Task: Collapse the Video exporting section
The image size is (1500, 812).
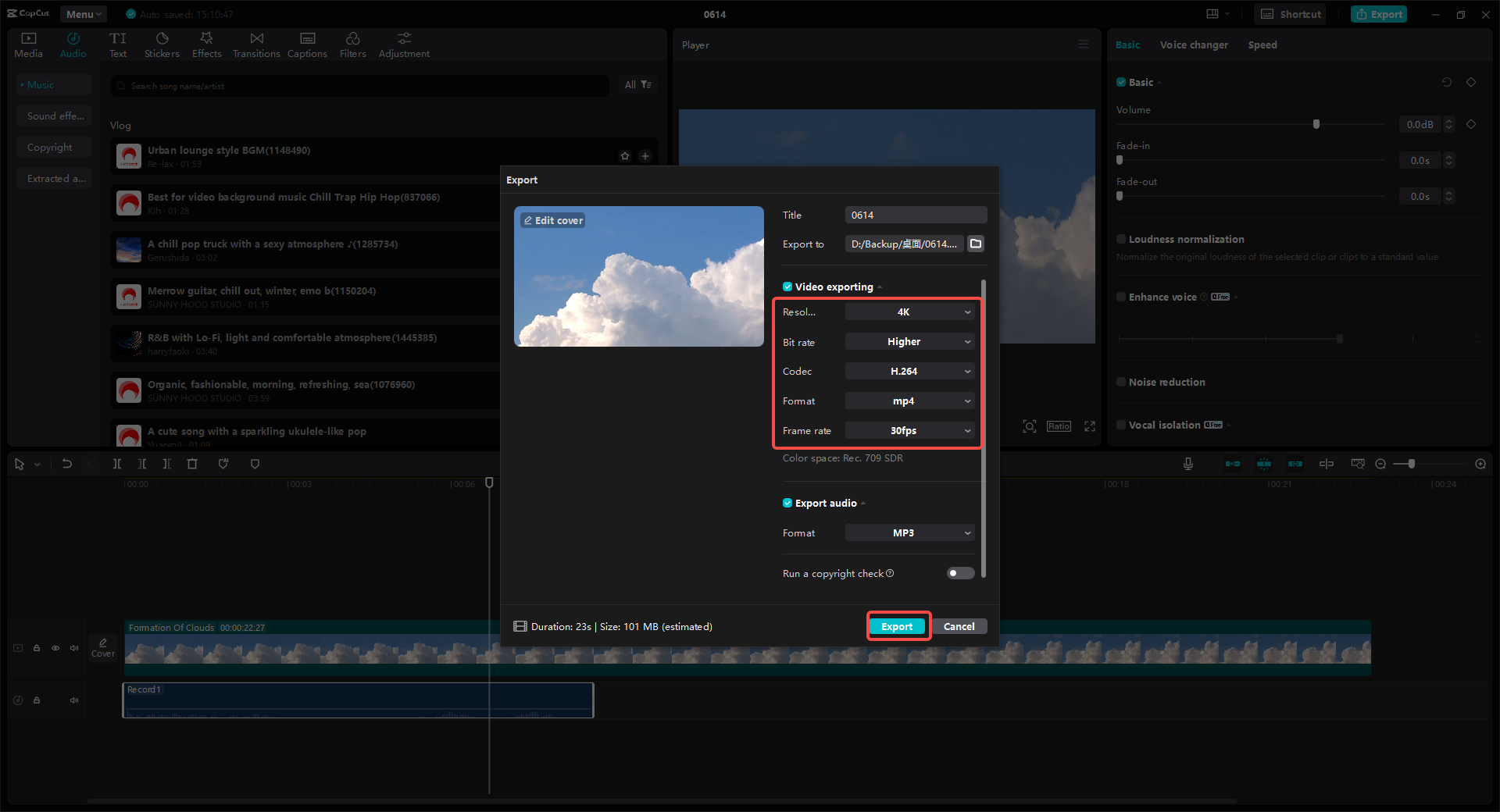Action: tap(880, 287)
